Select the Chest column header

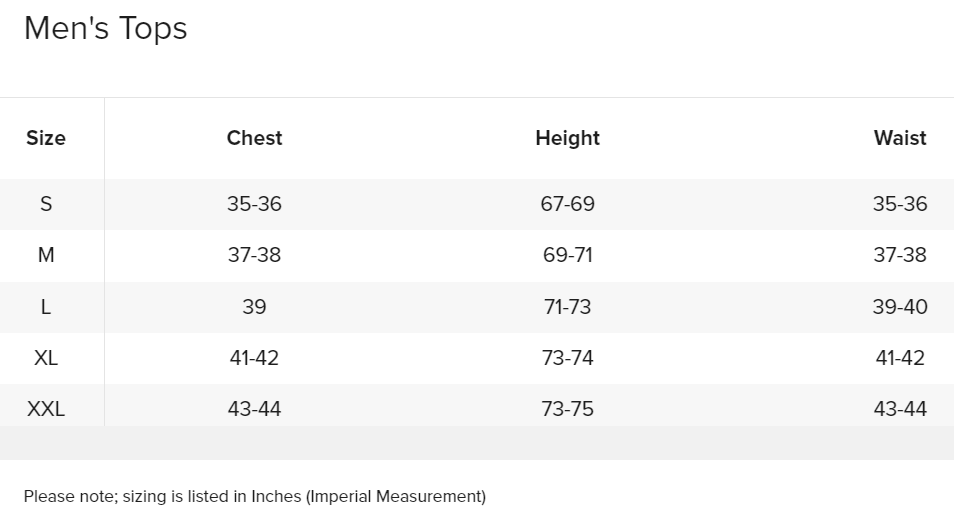(254, 138)
